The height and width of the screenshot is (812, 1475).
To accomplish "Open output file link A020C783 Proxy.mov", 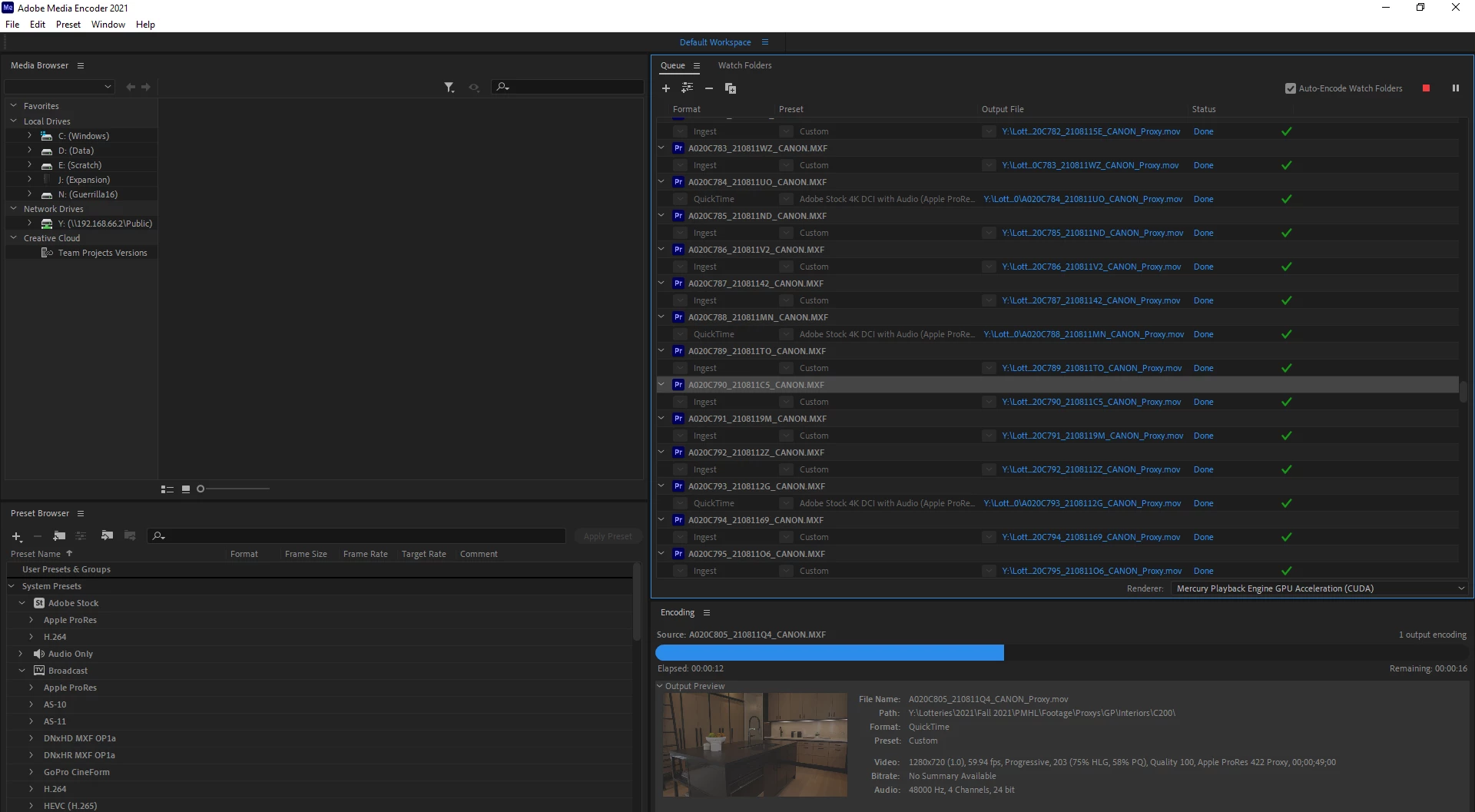I will click(1090, 165).
